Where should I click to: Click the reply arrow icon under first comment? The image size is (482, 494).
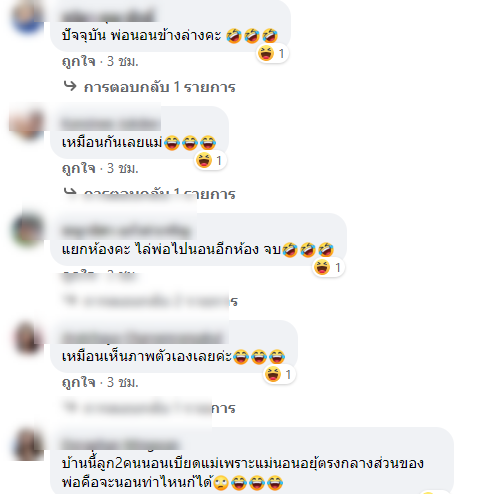click(70, 86)
